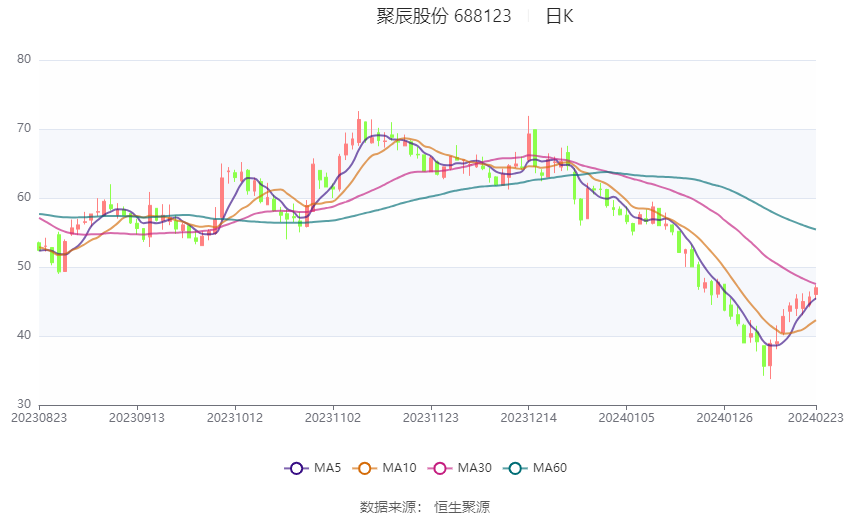Click the y-axis value 40
Image resolution: width=850 pixels, height=517 pixels.
point(24,335)
